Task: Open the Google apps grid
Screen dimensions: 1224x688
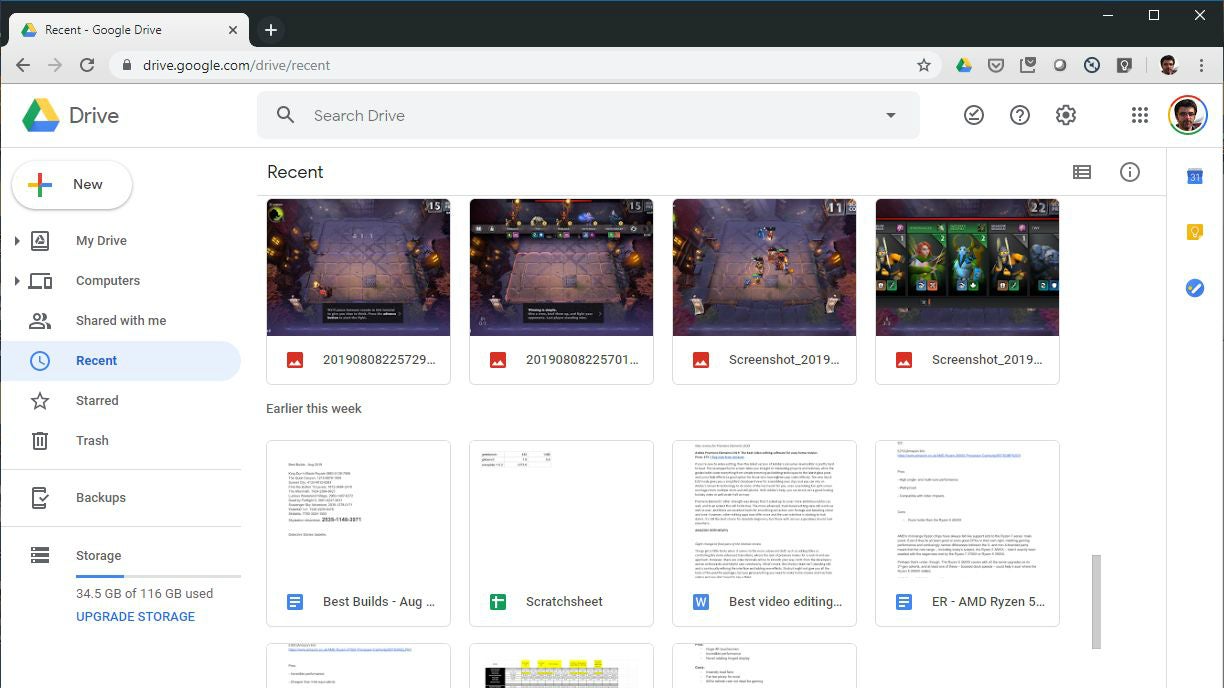Action: [x=1140, y=115]
